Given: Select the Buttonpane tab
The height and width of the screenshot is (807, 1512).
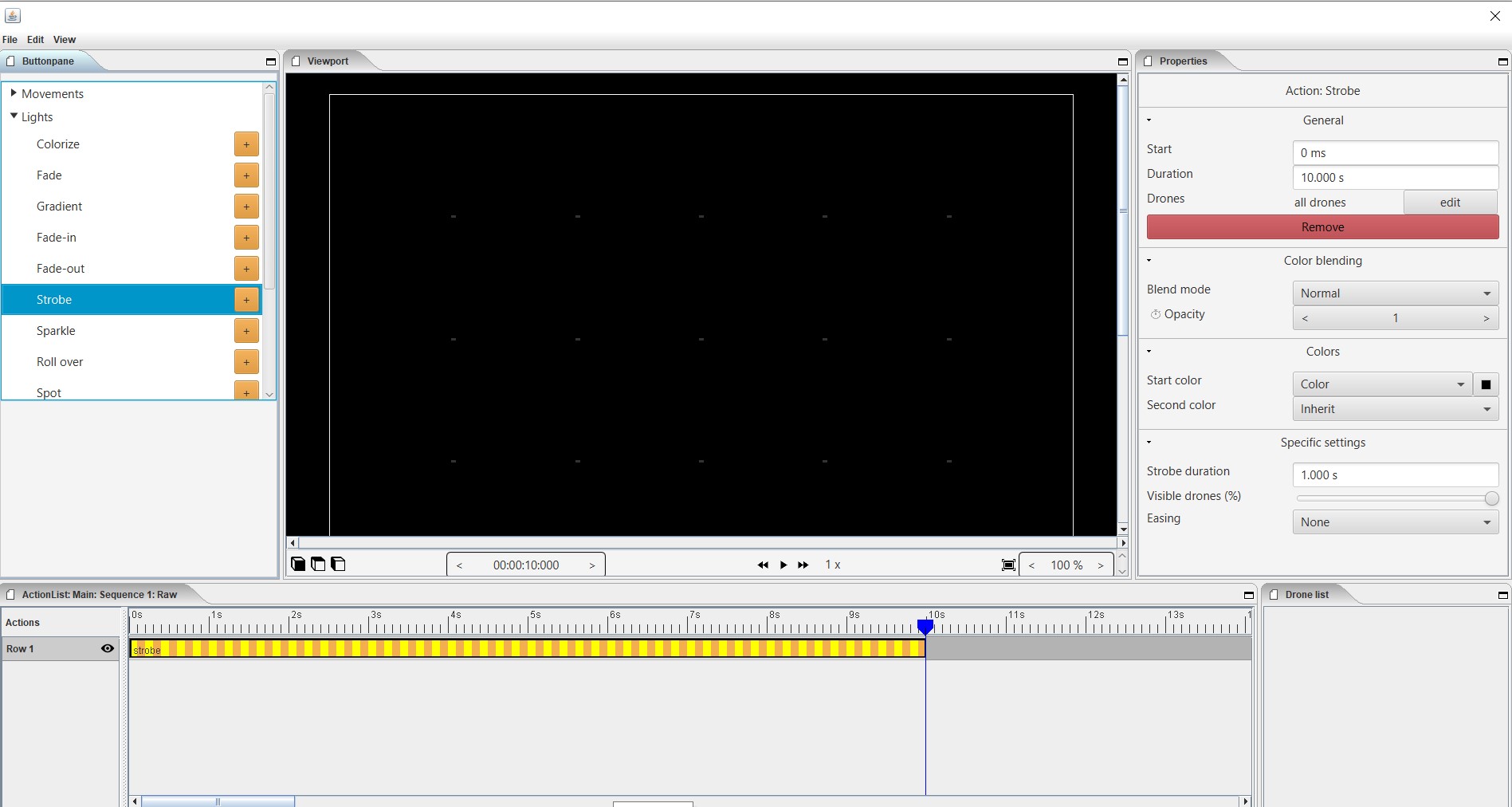Looking at the screenshot, I should 48,61.
